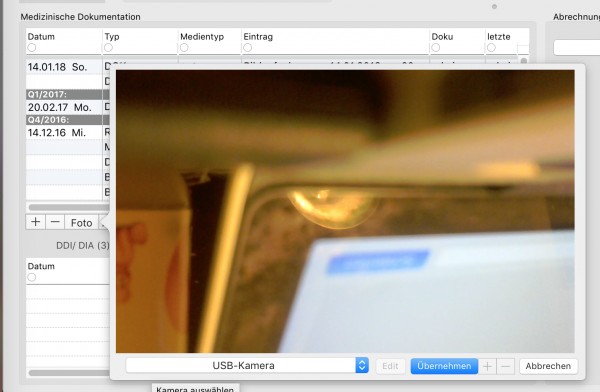This screenshot has height=392, width=600.
Task: Toggle the radio button under Medientyp column
Action: click(184, 47)
